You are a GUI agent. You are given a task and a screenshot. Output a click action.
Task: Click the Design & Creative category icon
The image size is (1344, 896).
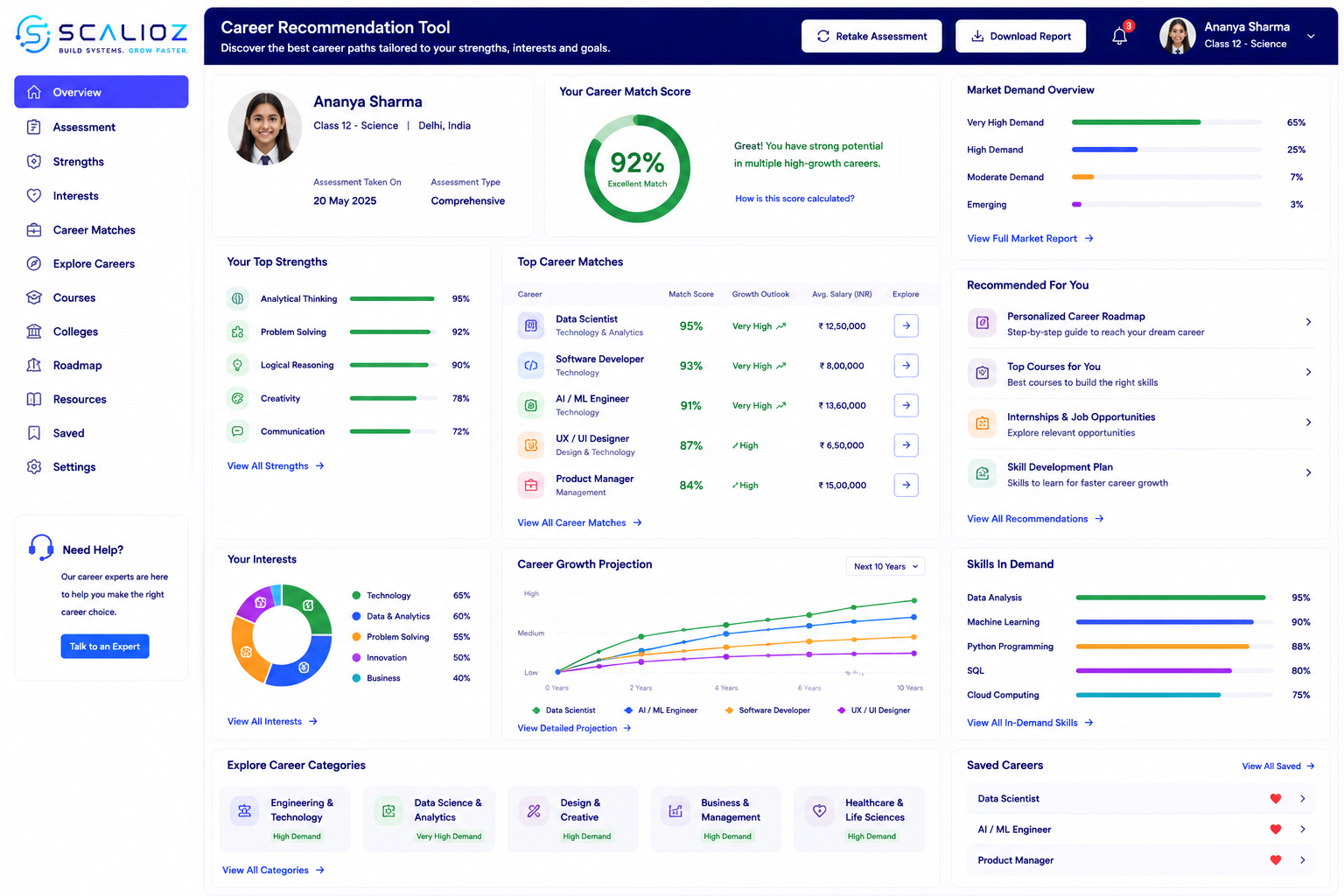pyautogui.click(x=534, y=811)
